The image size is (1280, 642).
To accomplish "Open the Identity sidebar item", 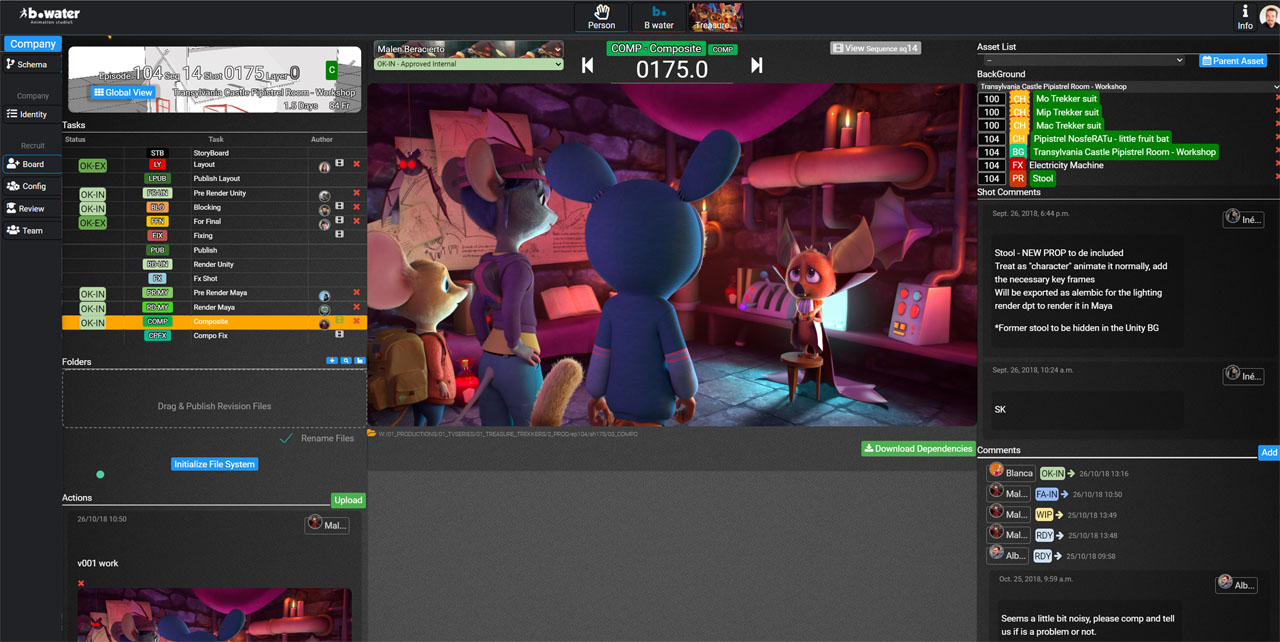I will click(x=32, y=114).
